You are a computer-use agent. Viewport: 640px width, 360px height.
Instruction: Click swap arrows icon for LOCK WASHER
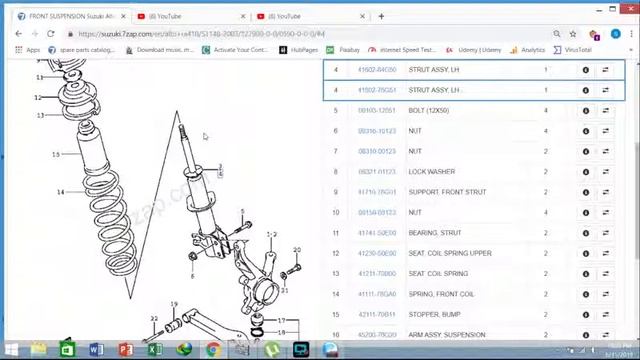coord(606,172)
